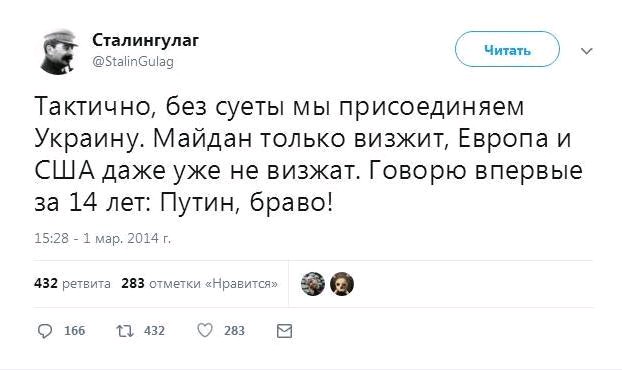Viewport: 622px width, 370px height.
Task: Click the envelope direct message icon
Action: (284, 331)
